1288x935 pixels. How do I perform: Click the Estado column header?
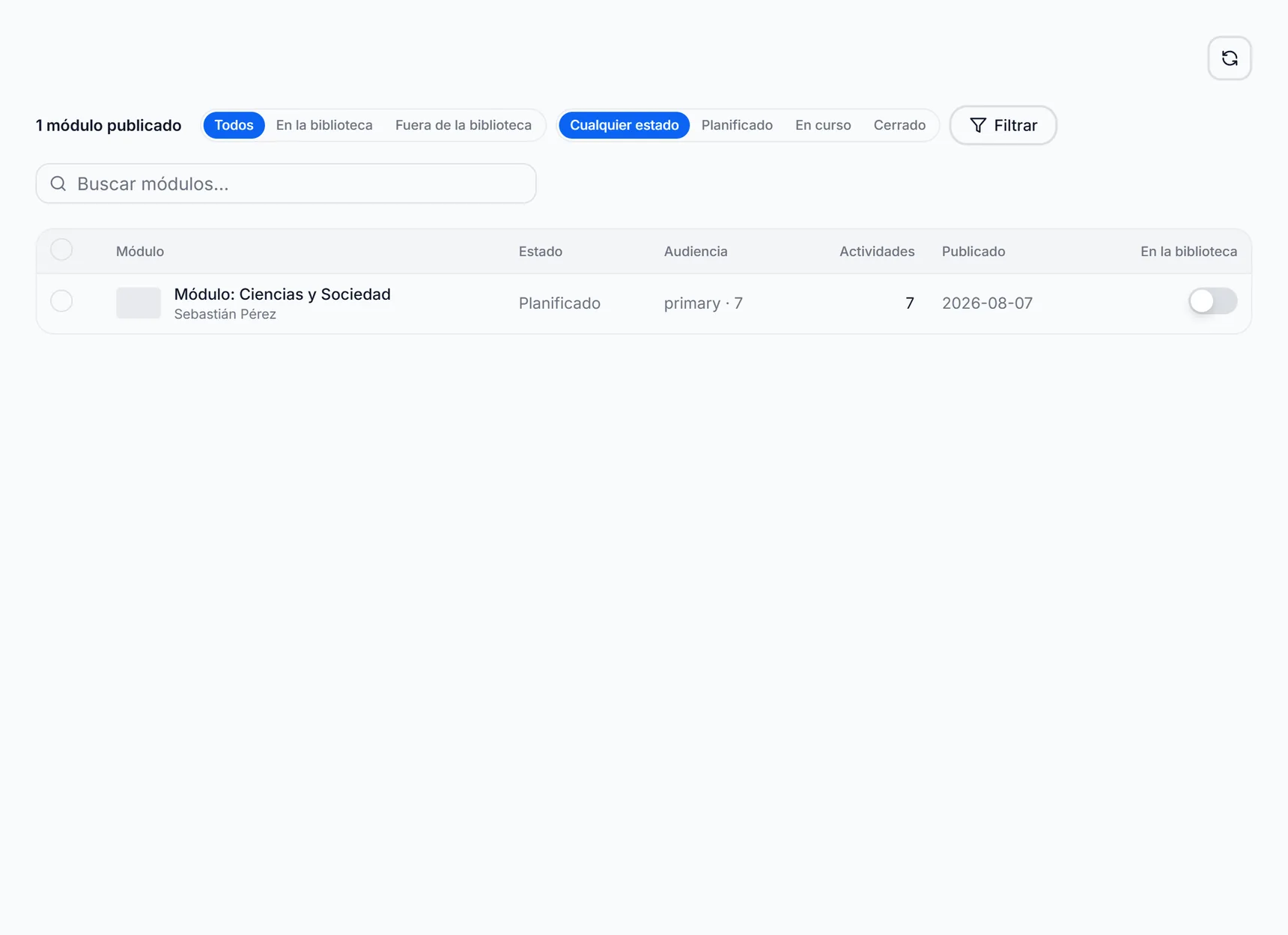pyautogui.click(x=541, y=251)
